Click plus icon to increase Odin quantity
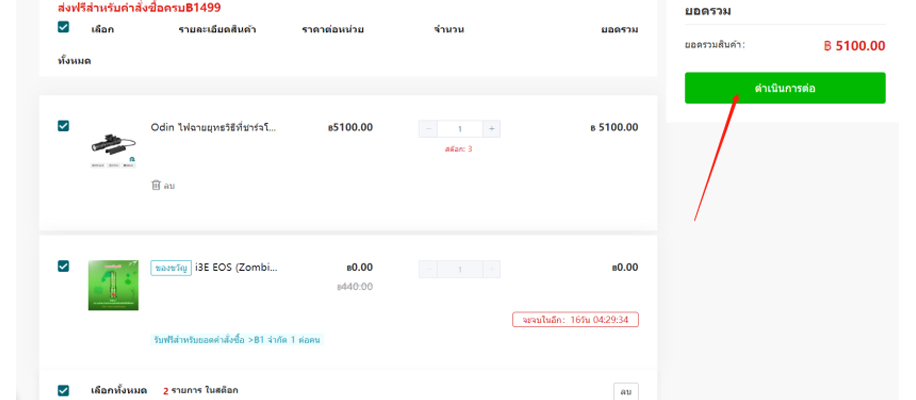 pyautogui.click(x=491, y=129)
